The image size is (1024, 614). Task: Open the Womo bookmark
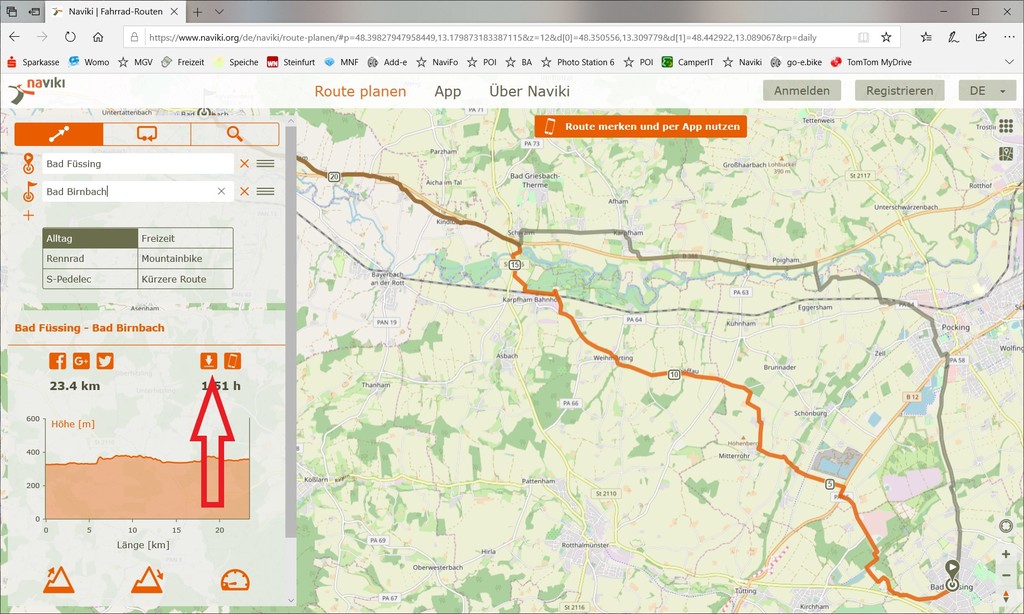[89, 62]
